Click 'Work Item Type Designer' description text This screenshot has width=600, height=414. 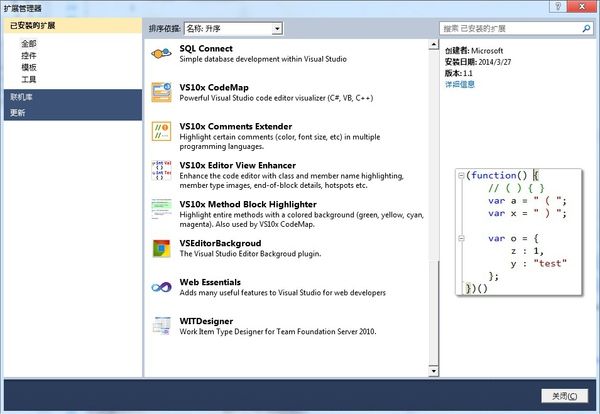click(x=278, y=332)
